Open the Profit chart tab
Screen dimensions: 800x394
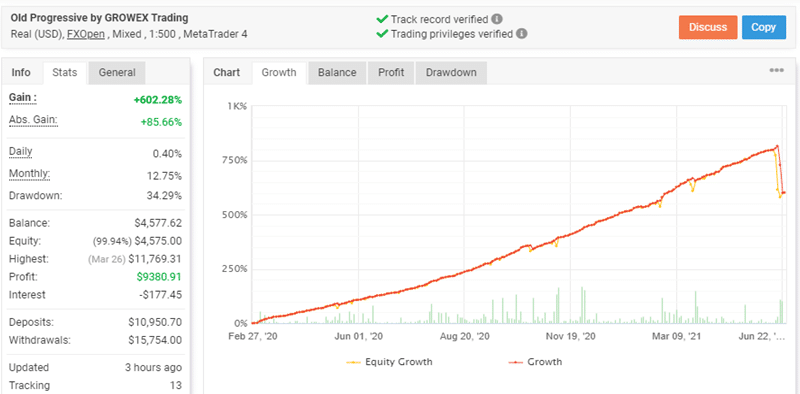(x=391, y=72)
